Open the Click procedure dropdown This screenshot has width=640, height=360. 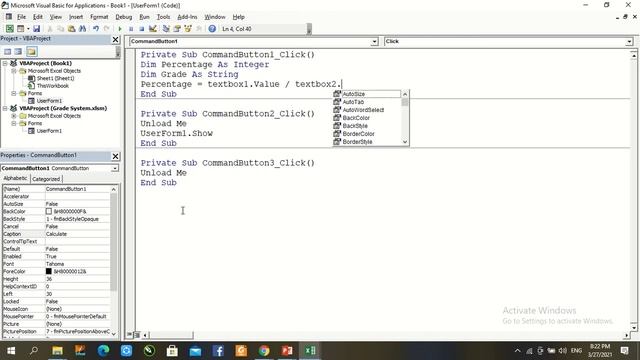pyautogui.click(x=629, y=42)
